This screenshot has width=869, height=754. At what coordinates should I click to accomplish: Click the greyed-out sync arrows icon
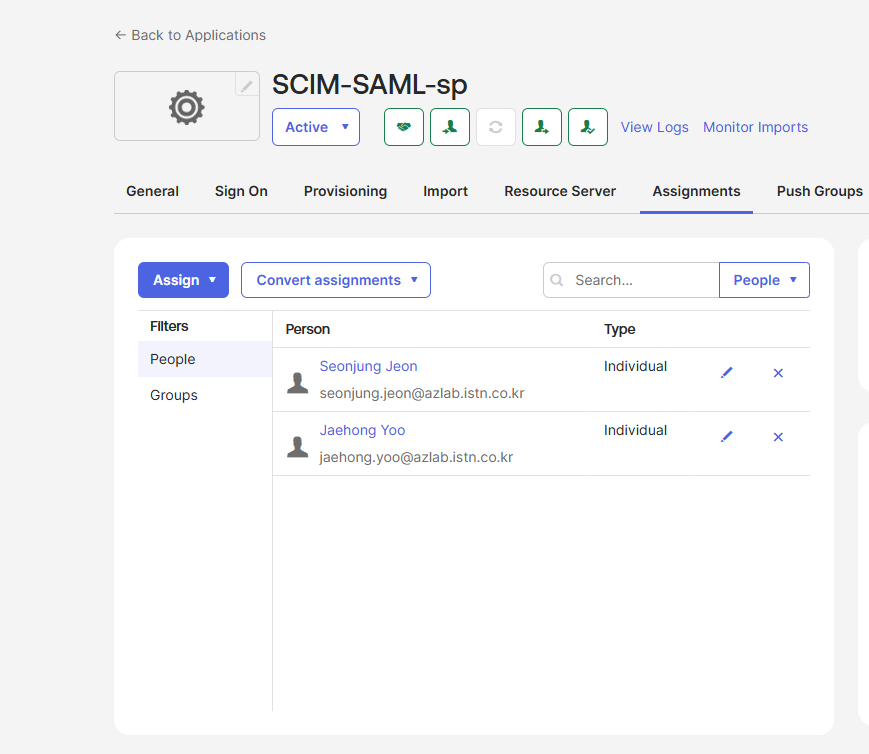pyautogui.click(x=496, y=127)
